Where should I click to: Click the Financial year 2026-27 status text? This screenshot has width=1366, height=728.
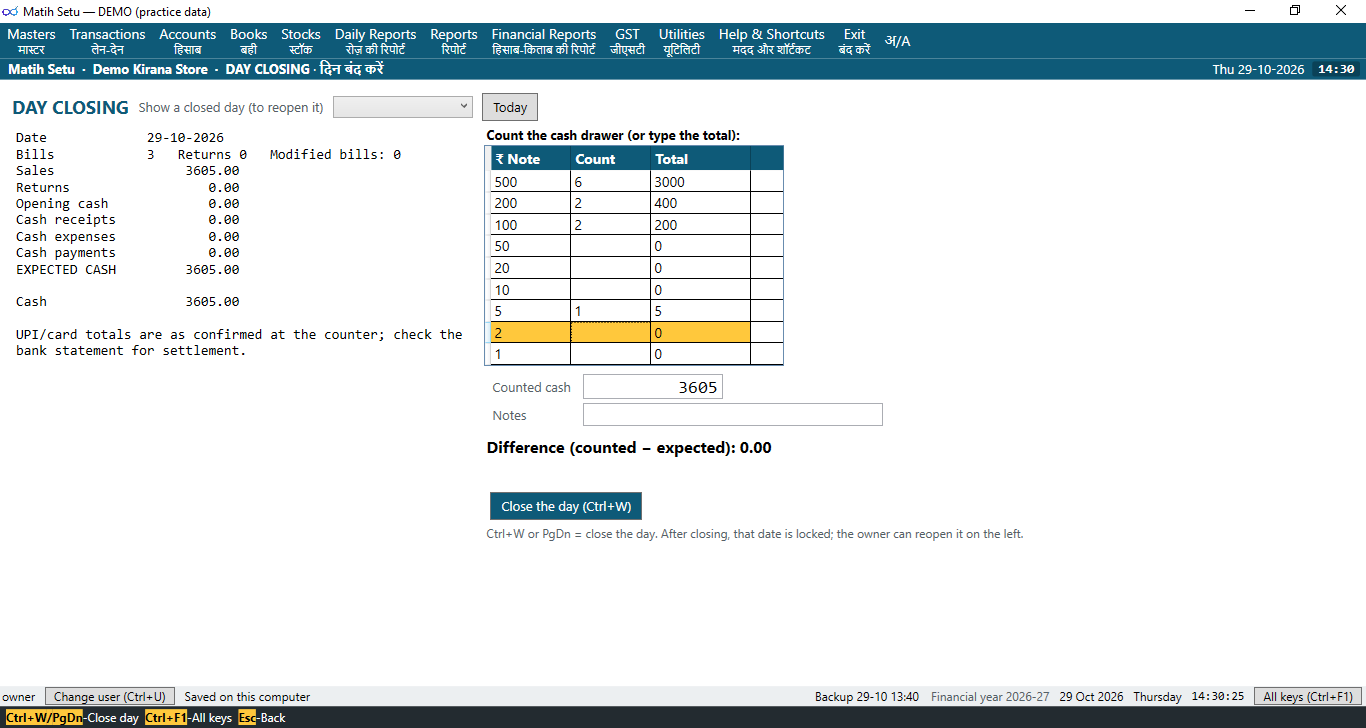[x=990, y=696]
